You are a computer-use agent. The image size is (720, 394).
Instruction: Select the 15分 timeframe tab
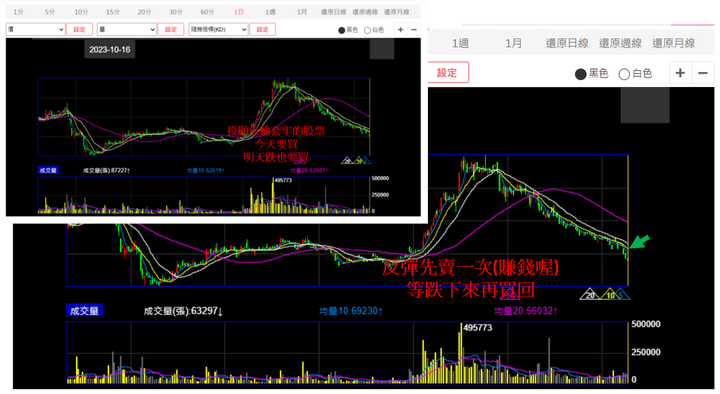[113, 12]
